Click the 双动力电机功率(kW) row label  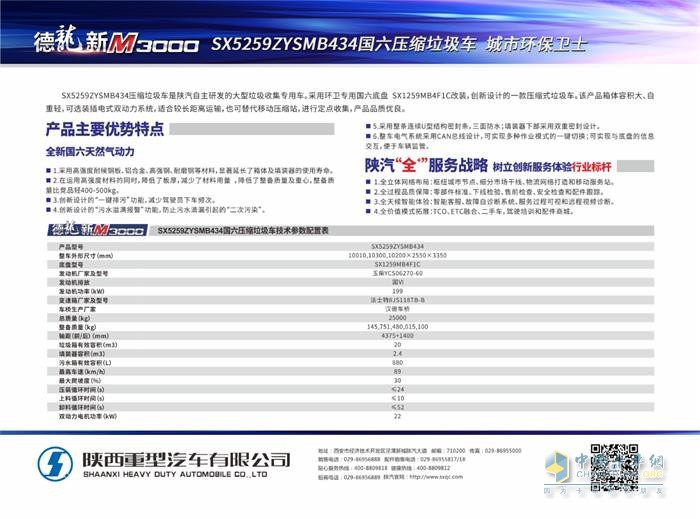[88, 416]
